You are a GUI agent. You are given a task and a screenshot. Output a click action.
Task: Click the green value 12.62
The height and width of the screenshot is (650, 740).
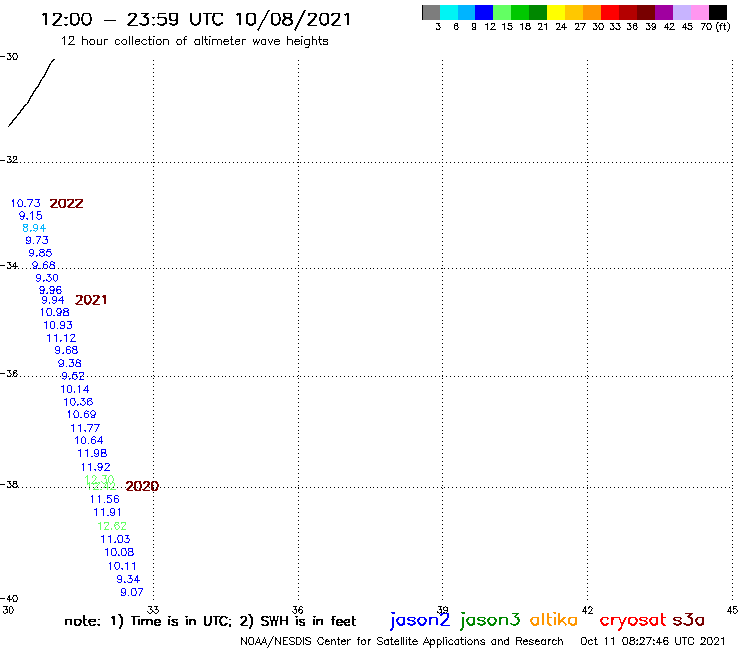[x=112, y=526]
